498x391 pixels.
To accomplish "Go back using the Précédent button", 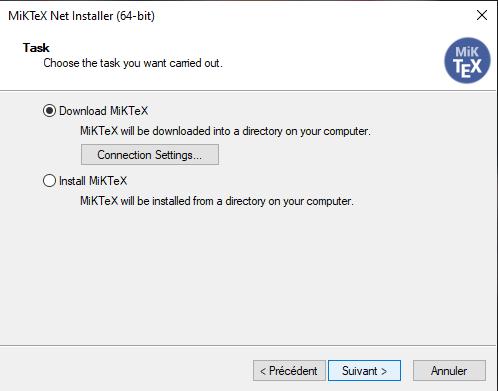I will 289,370.
